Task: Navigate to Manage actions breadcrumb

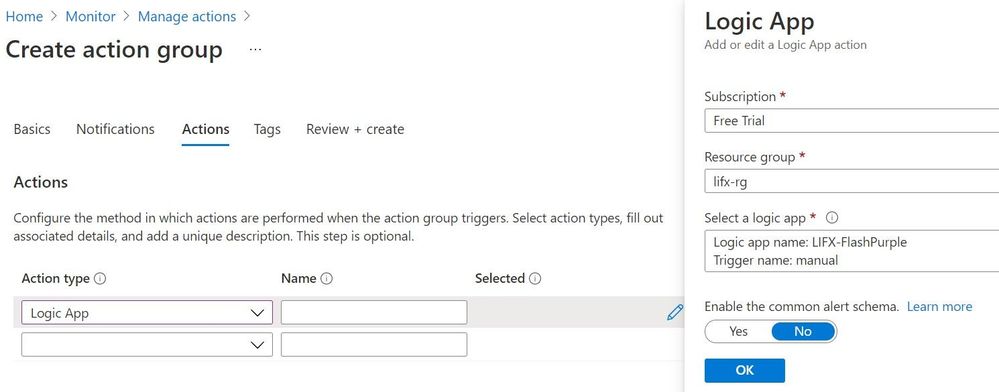Action: pos(187,17)
